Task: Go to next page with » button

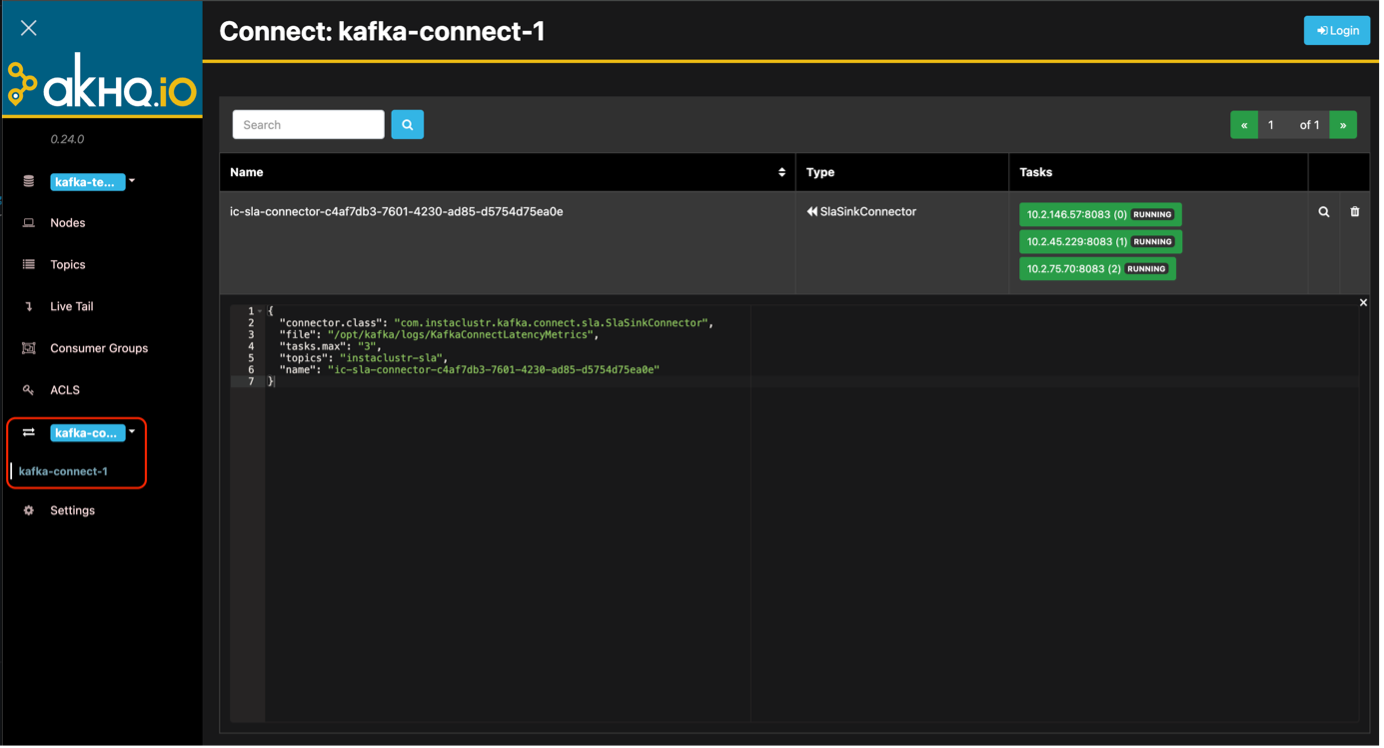Action: tap(1343, 125)
